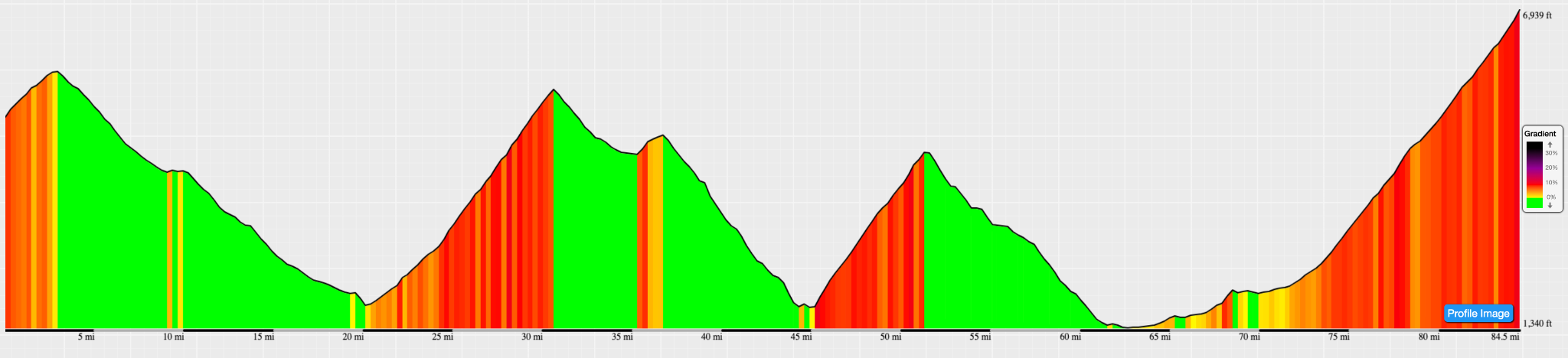Click the 6,939 ft maximum elevation label
Screen dimensions: 1568x358
click(x=1537, y=15)
